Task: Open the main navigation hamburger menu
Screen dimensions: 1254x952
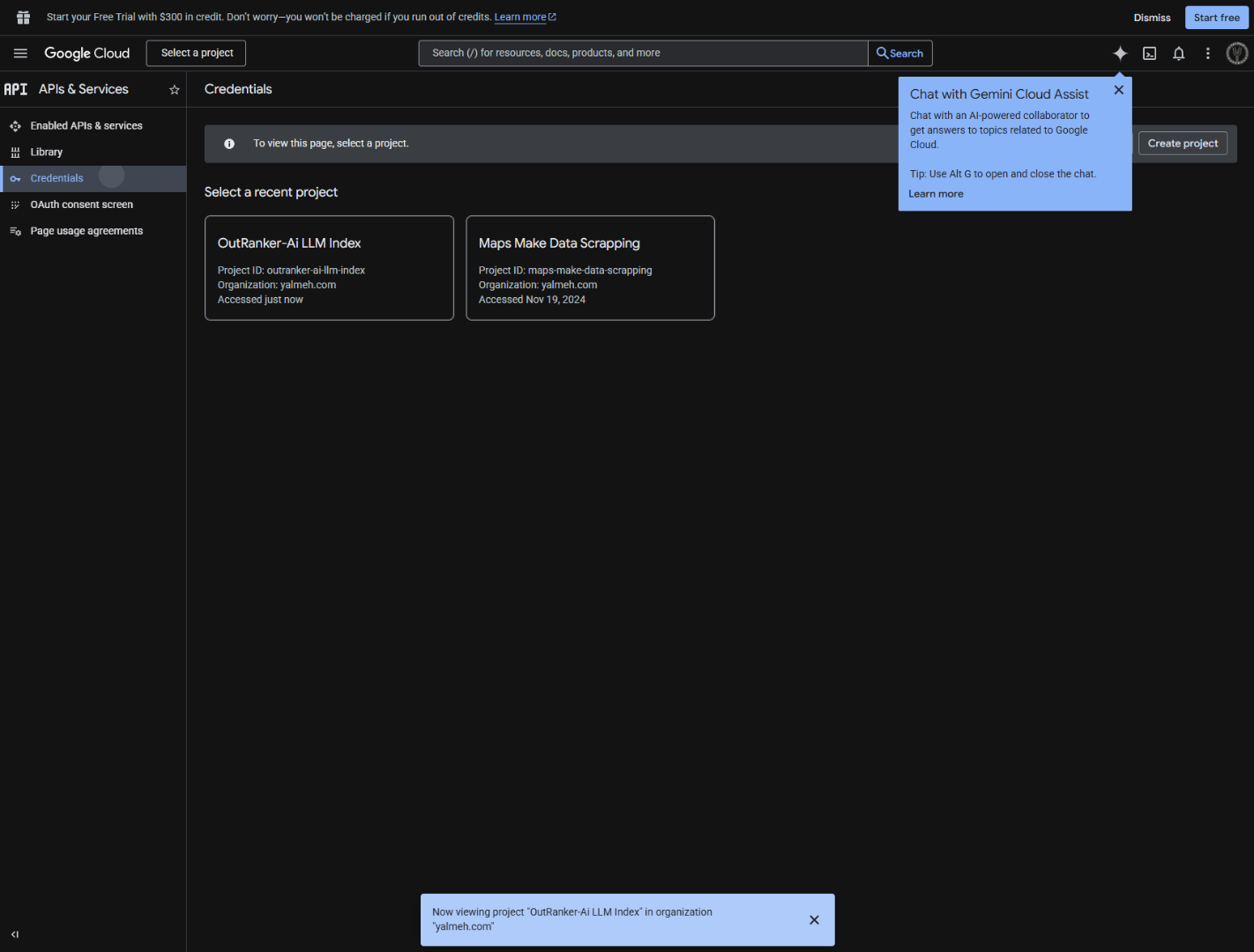Action: click(x=20, y=54)
